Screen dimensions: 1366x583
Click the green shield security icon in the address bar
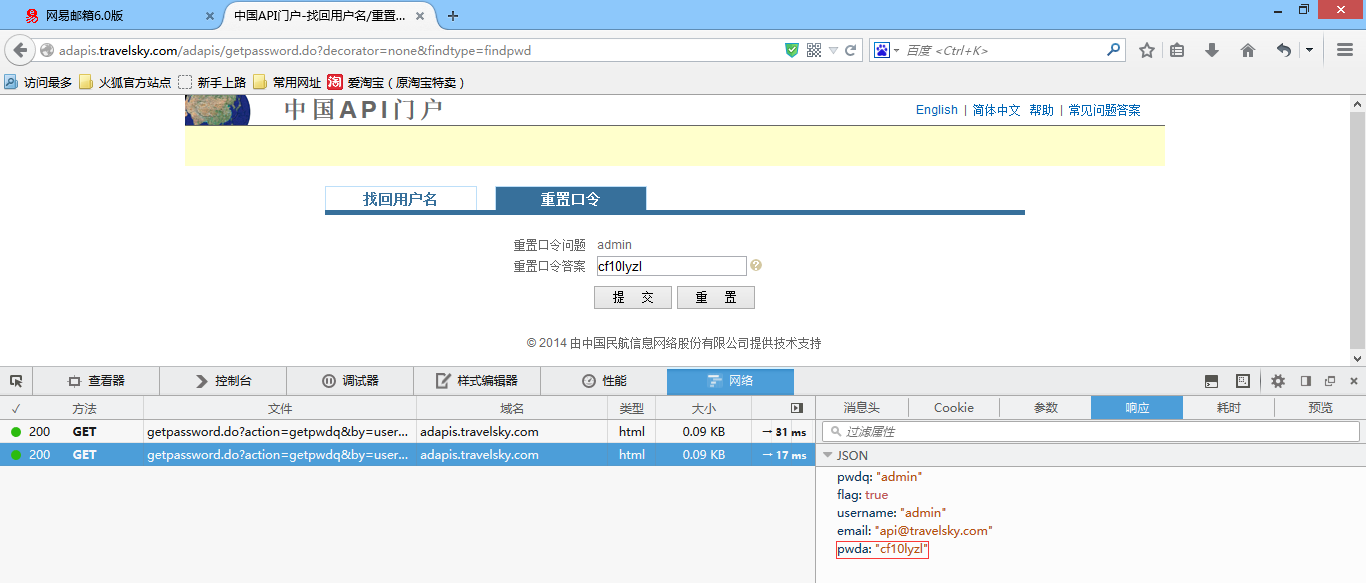[x=792, y=50]
